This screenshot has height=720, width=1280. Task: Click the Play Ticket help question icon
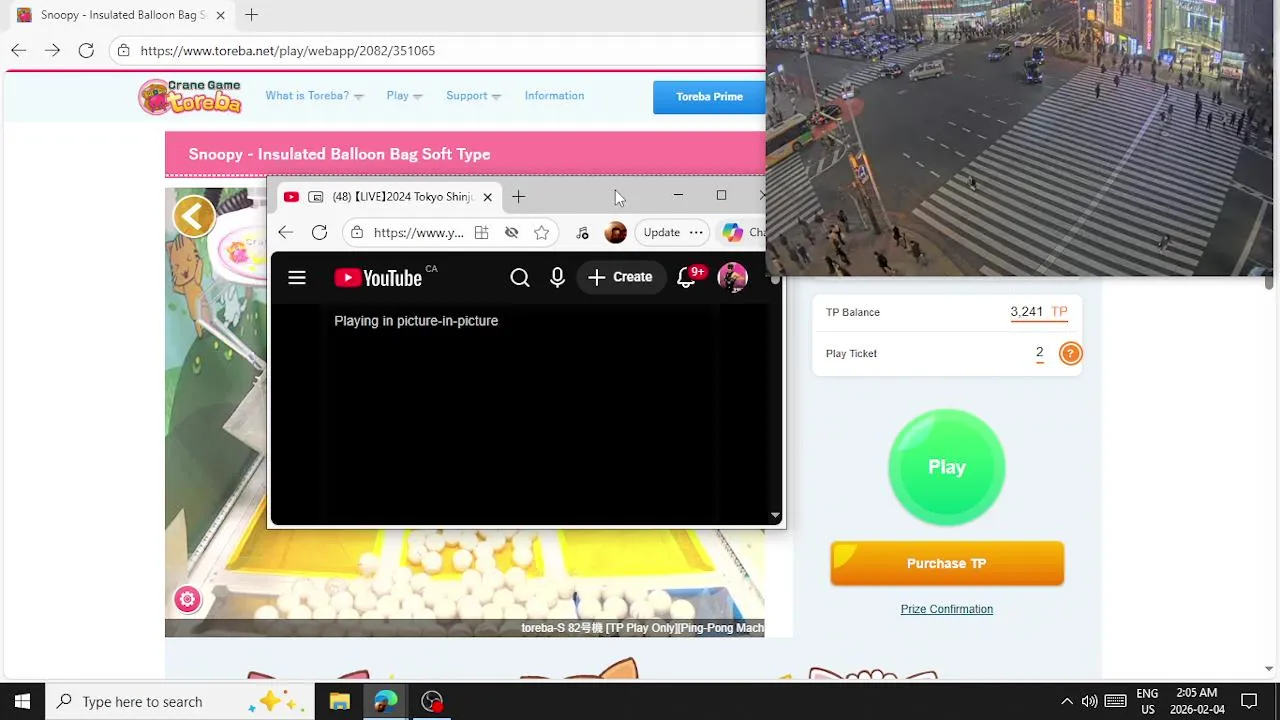(x=1070, y=353)
